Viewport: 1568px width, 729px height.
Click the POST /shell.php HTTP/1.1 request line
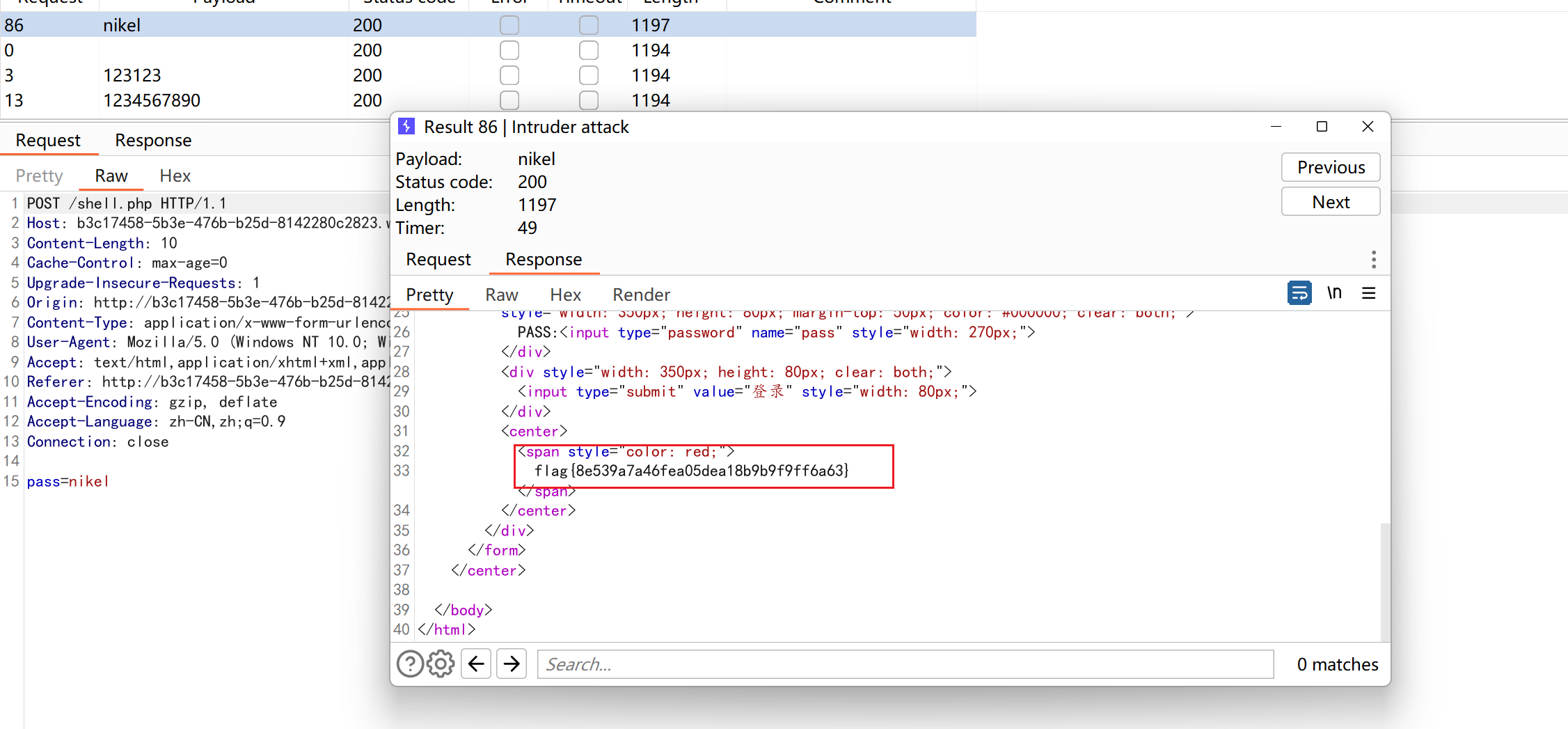click(x=127, y=203)
